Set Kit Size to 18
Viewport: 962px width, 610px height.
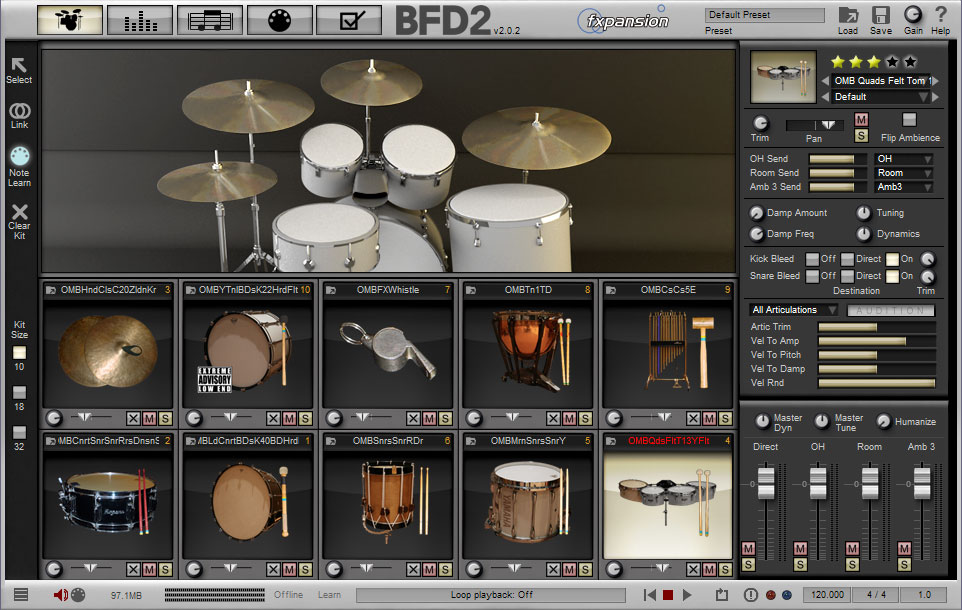[x=20, y=392]
